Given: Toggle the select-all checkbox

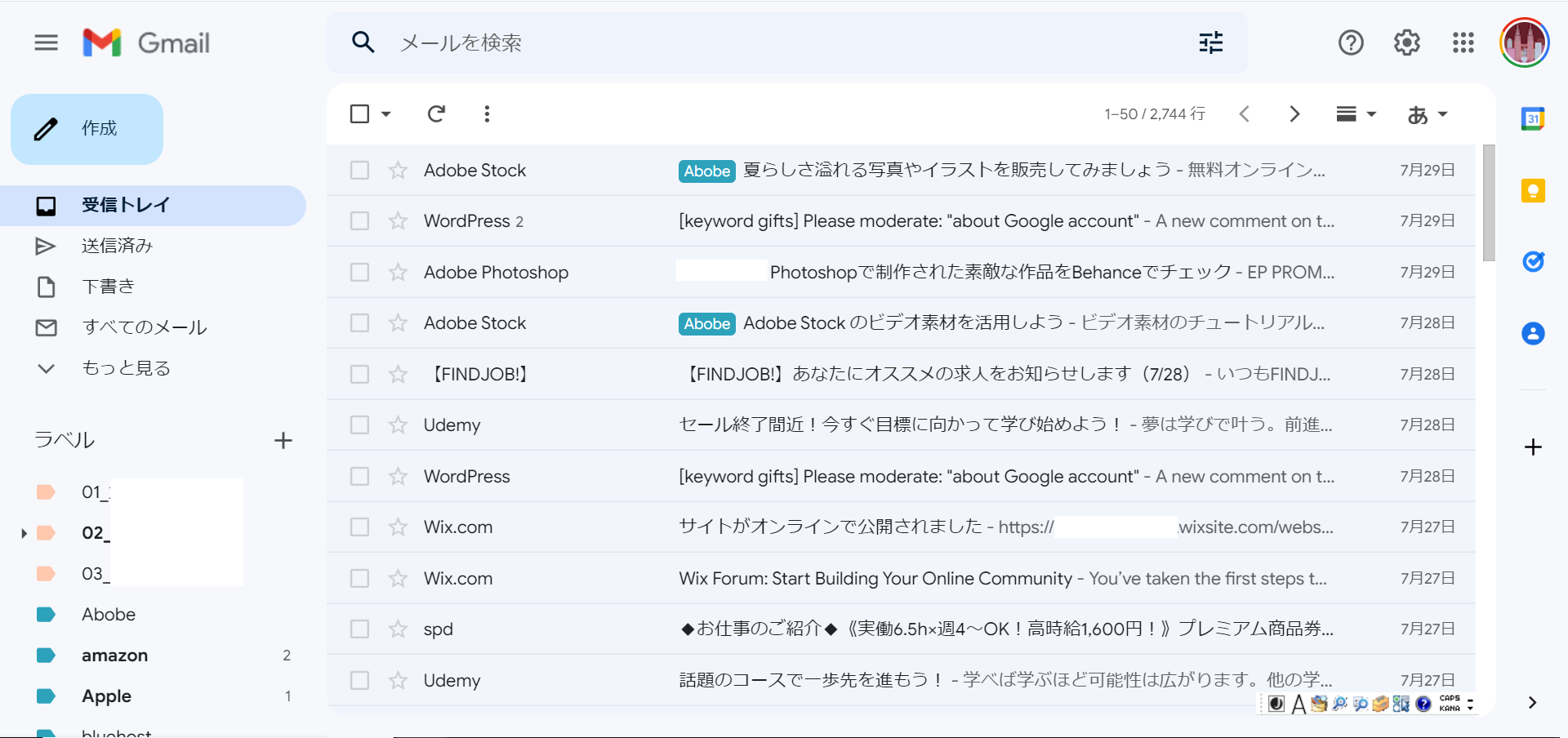Looking at the screenshot, I should [359, 113].
